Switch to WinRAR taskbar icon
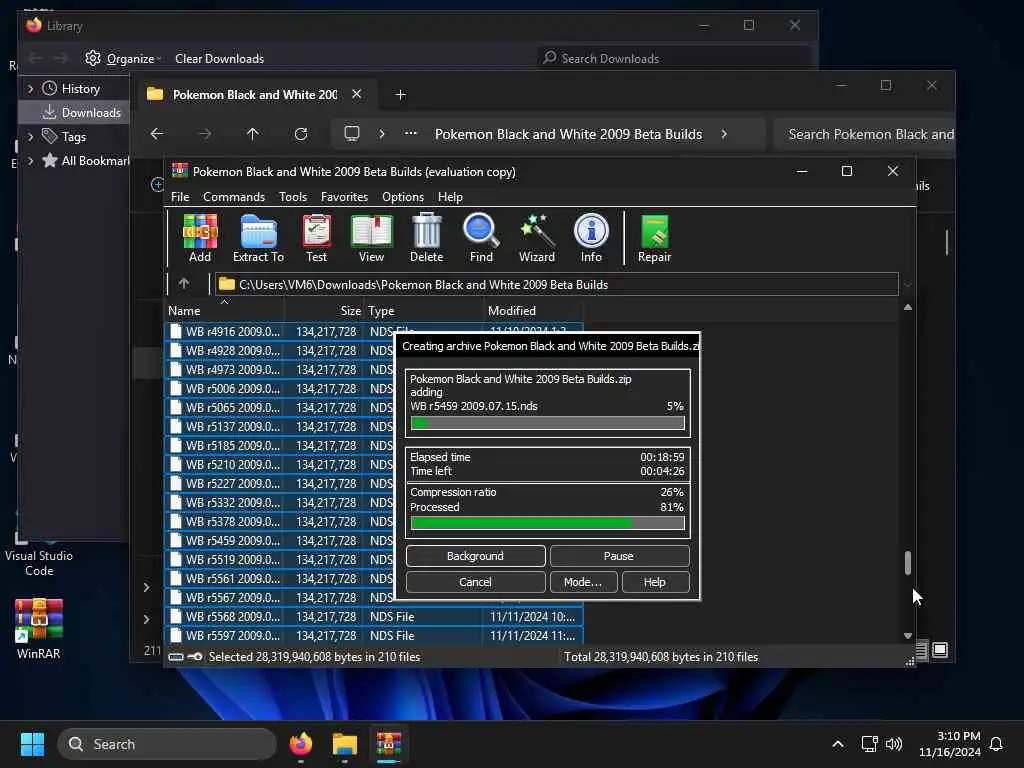 point(389,744)
